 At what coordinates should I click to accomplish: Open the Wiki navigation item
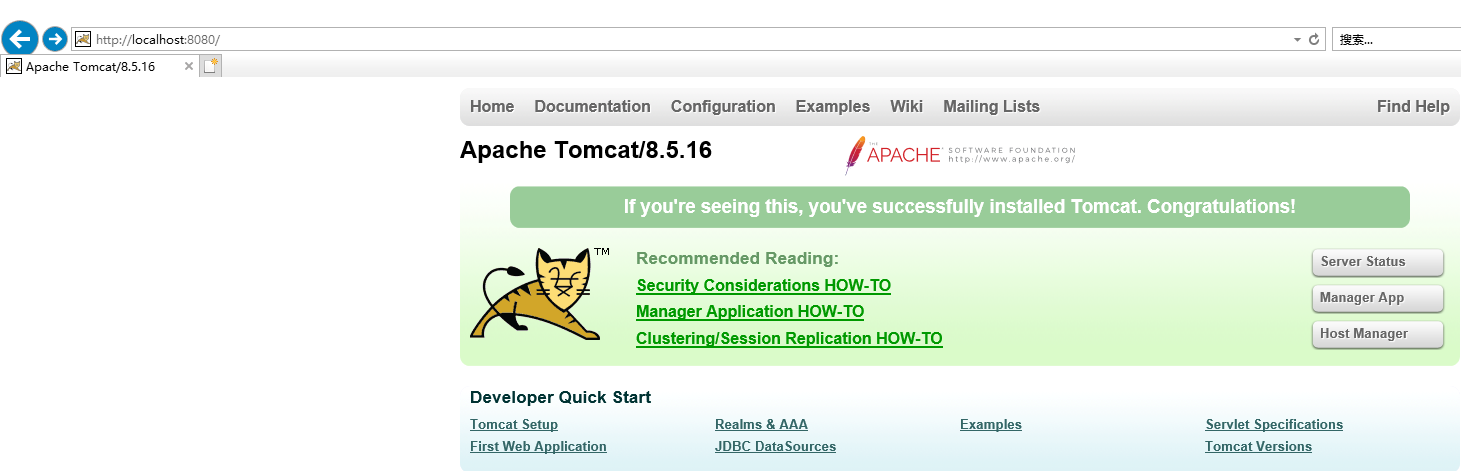pyautogui.click(x=907, y=106)
